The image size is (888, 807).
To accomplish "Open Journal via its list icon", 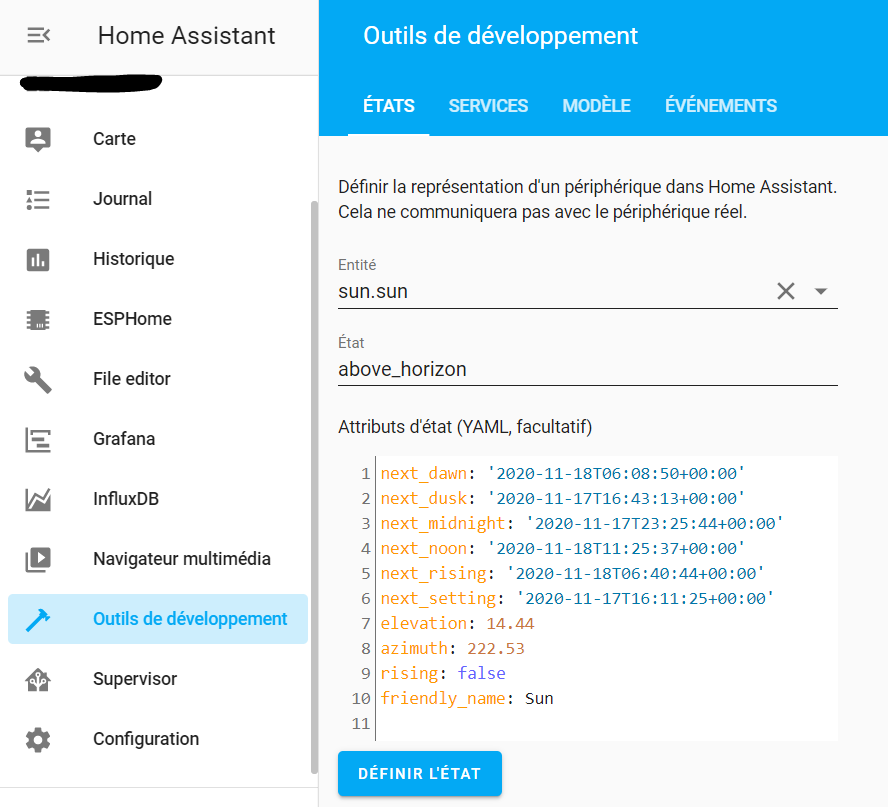I will (x=38, y=199).
